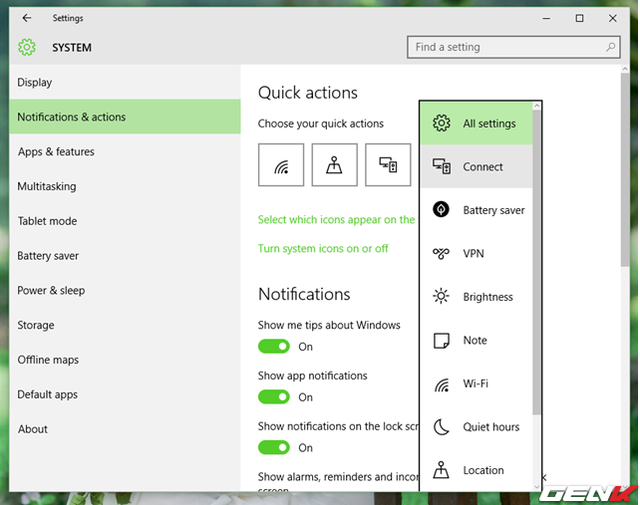640x505 pixels.
Task: Select the Wi-Fi quick action tile
Action: pyautogui.click(x=281, y=165)
